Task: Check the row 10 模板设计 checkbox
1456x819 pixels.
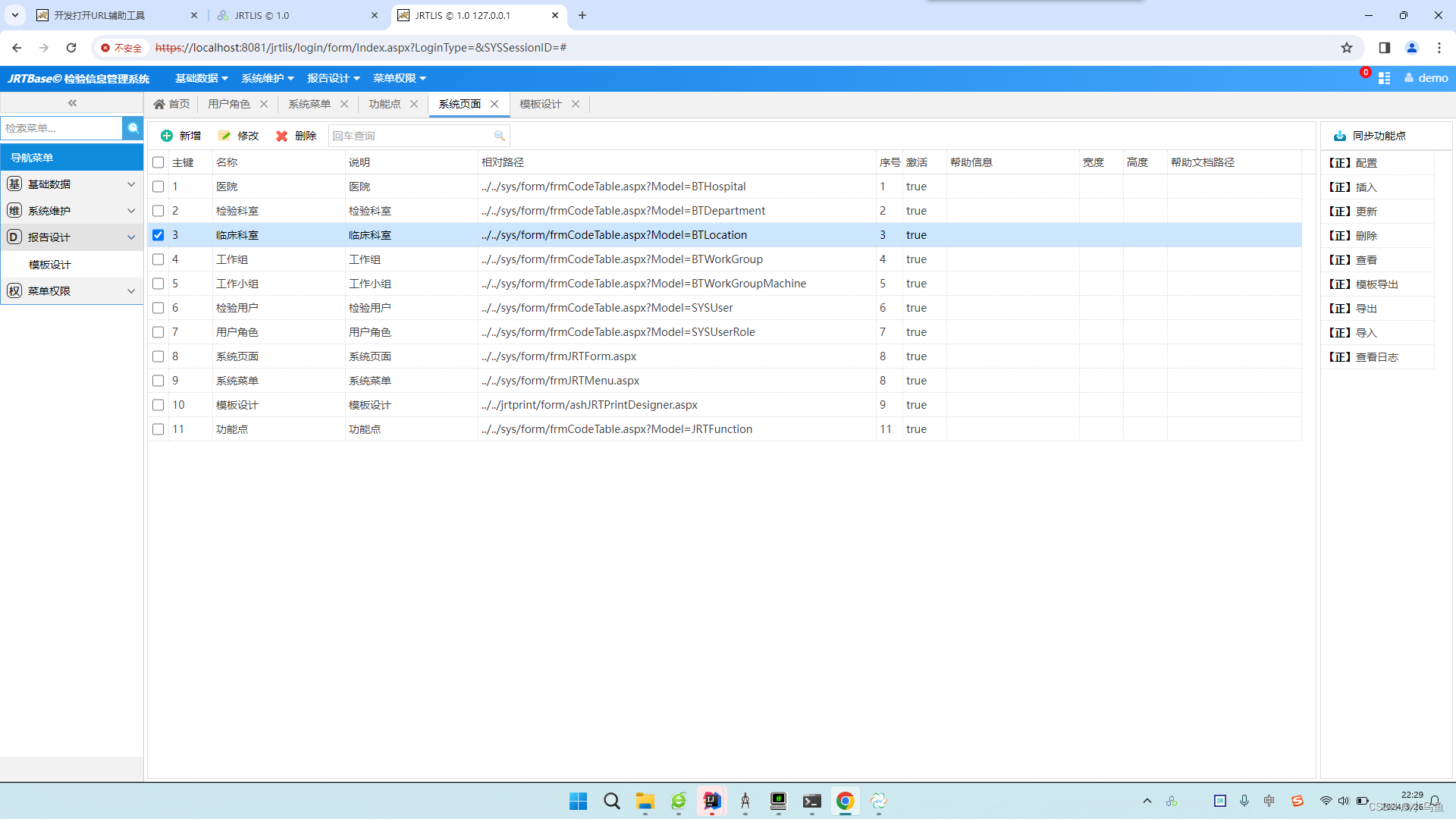Action: (158, 405)
